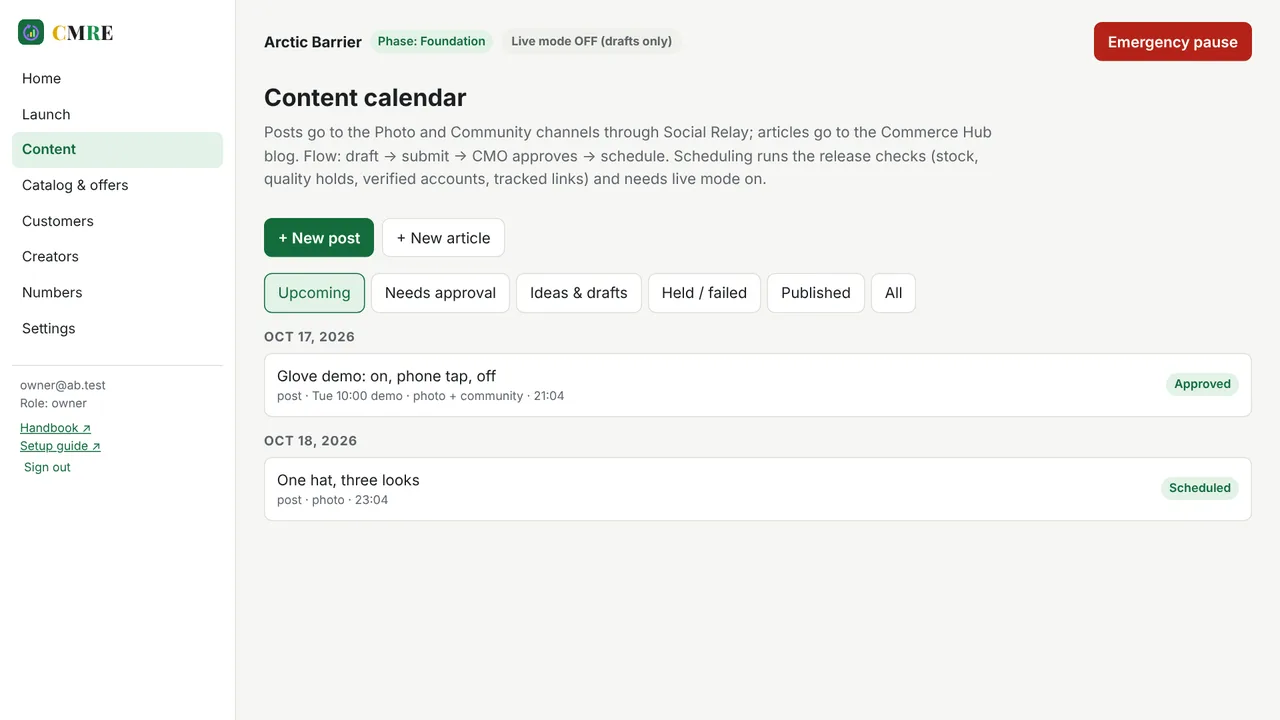Open Home in the sidebar

pyautogui.click(x=117, y=79)
